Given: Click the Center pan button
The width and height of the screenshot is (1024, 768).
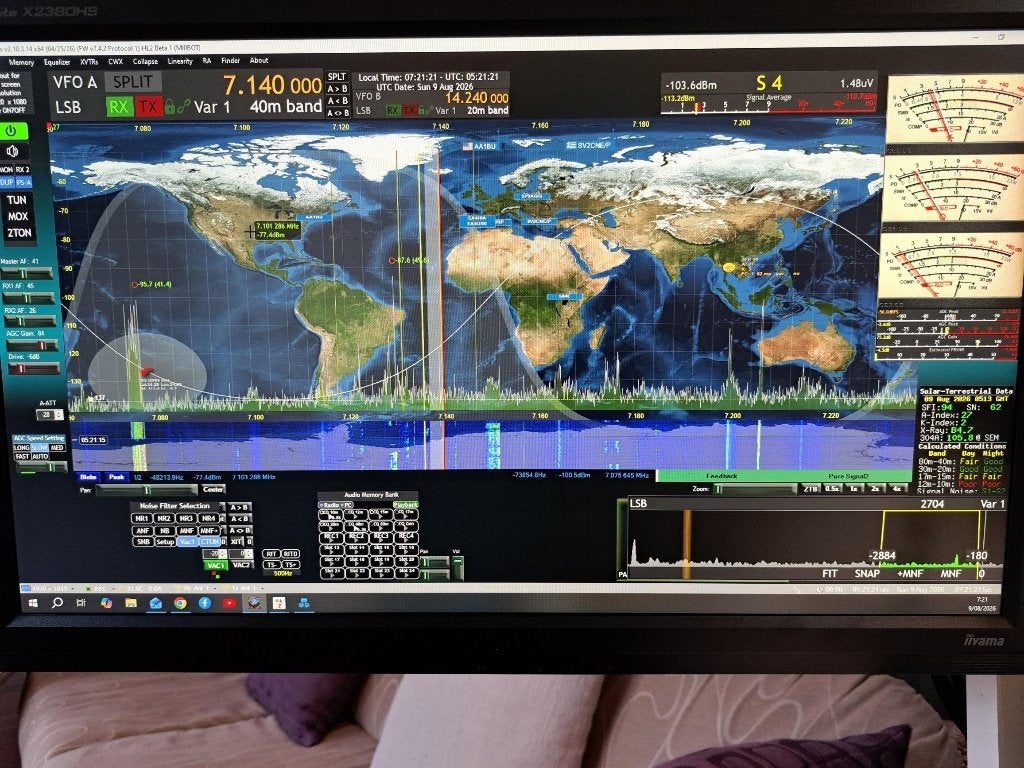Looking at the screenshot, I should tap(213, 488).
